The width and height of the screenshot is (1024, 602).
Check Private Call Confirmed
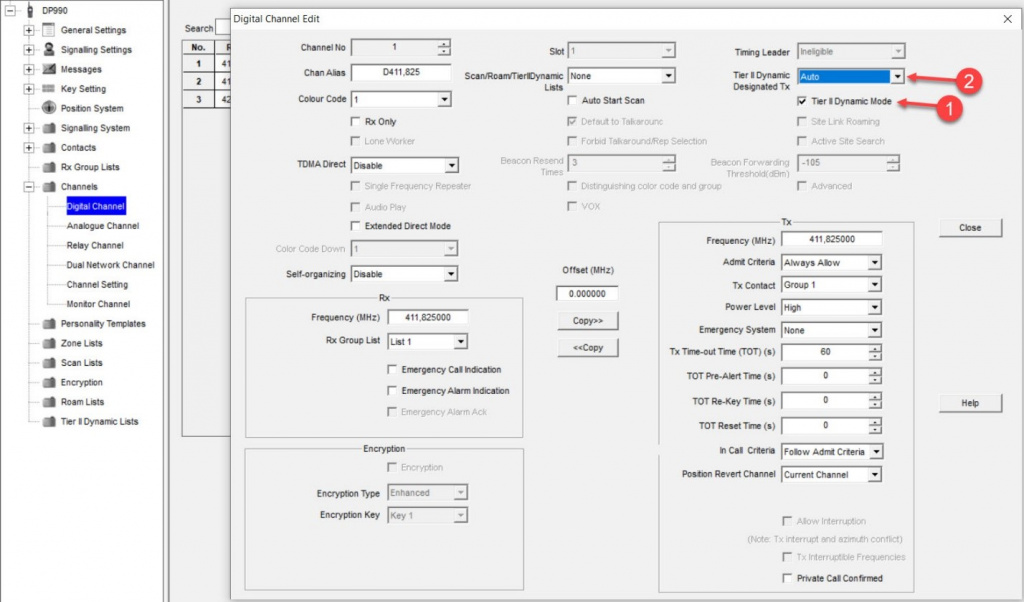(787, 578)
